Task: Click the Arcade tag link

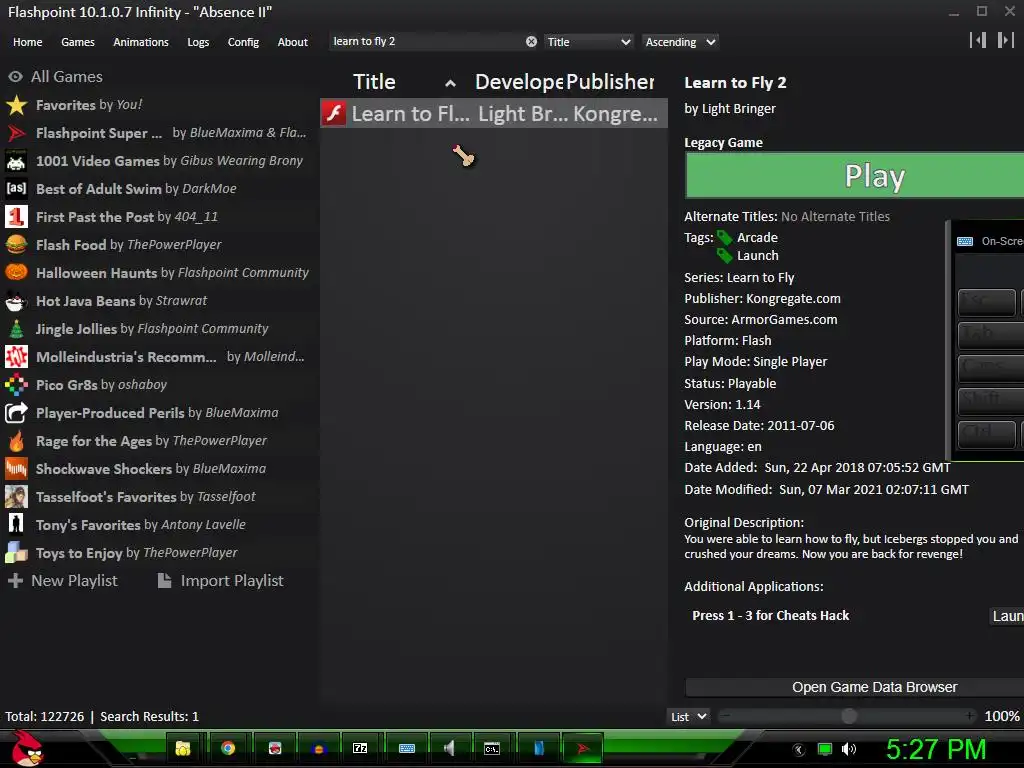Action: [757, 238]
